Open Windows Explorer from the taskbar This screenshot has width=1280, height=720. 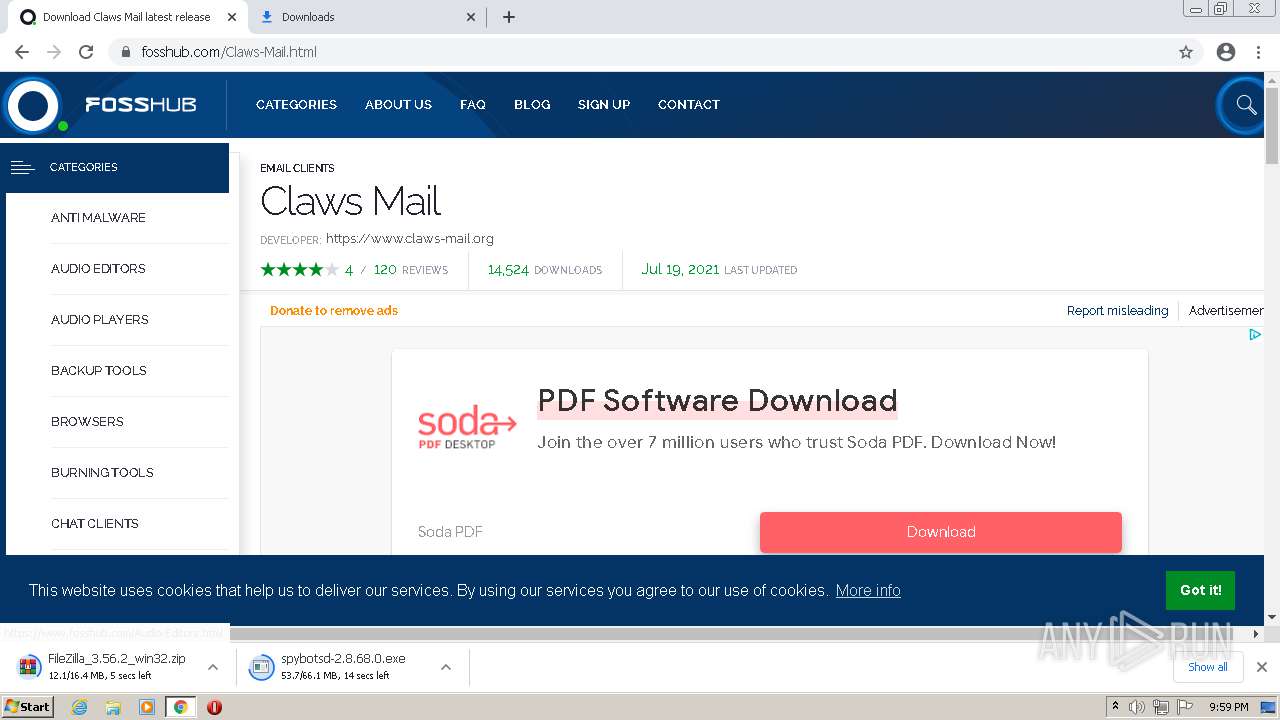[113, 707]
